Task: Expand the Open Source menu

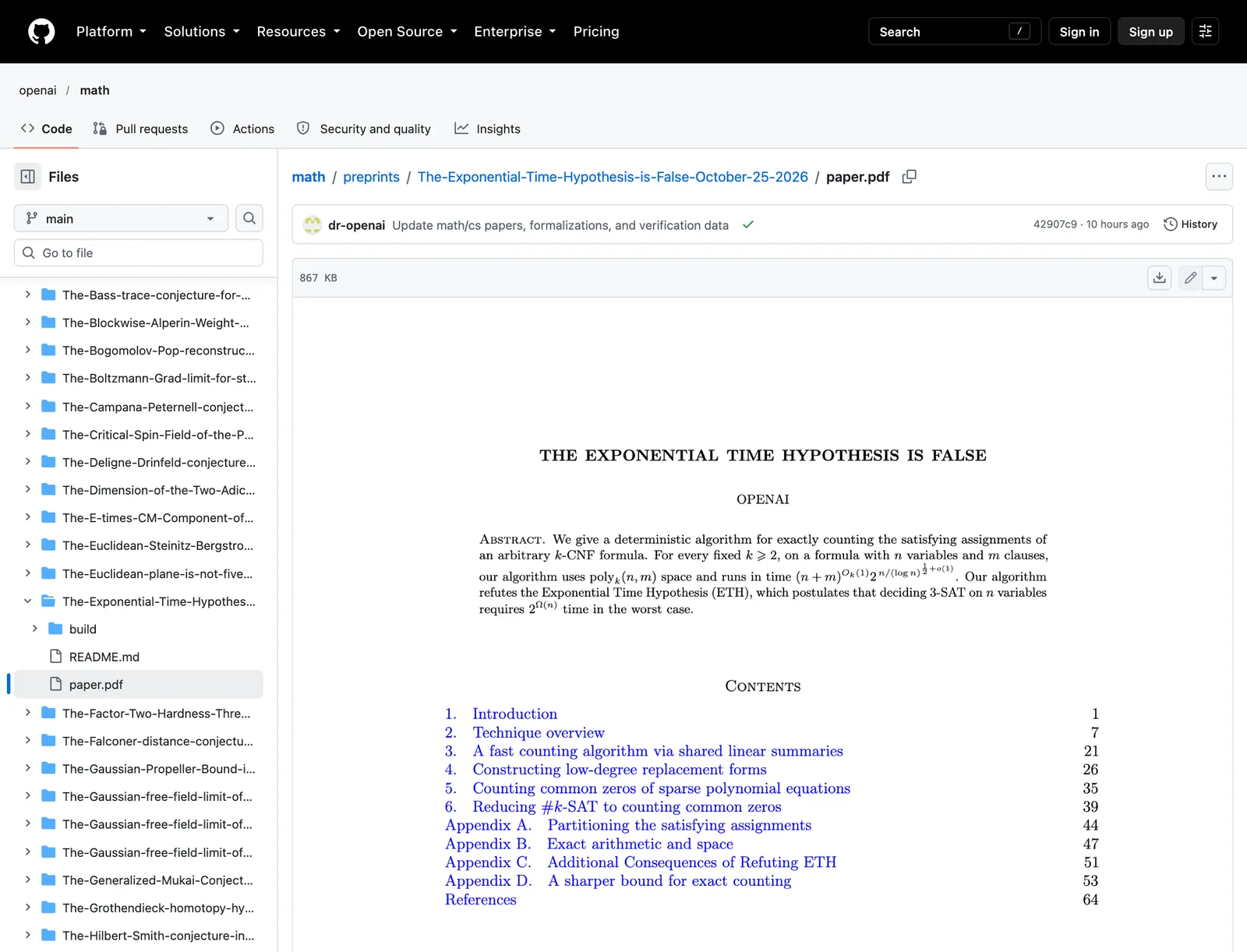Action: (407, 32)
